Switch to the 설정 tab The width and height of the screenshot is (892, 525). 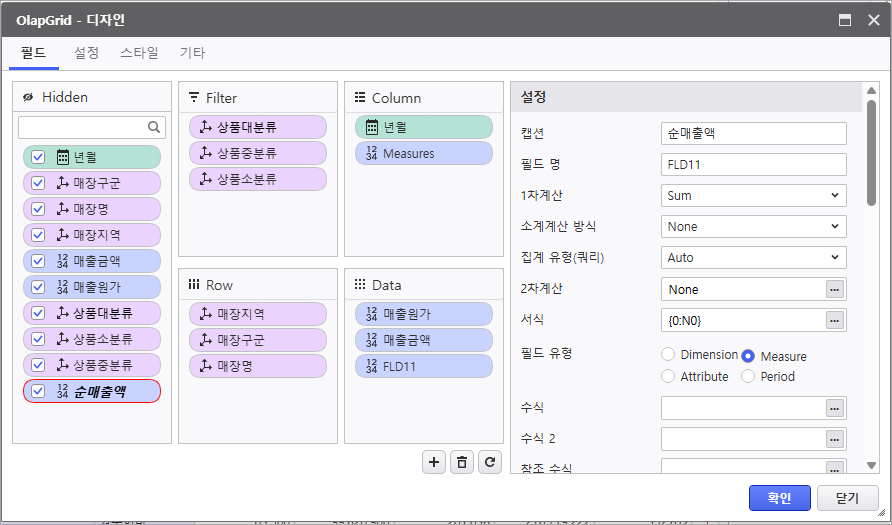click(x=86, y=53)
